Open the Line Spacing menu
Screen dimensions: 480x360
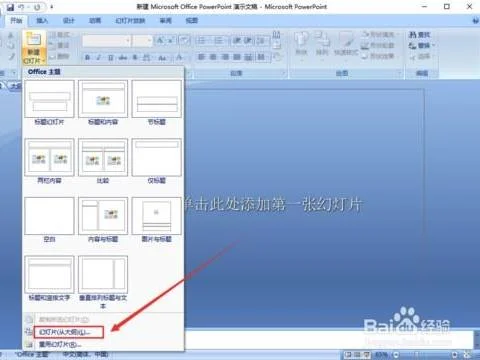click(x=261, y=41)
